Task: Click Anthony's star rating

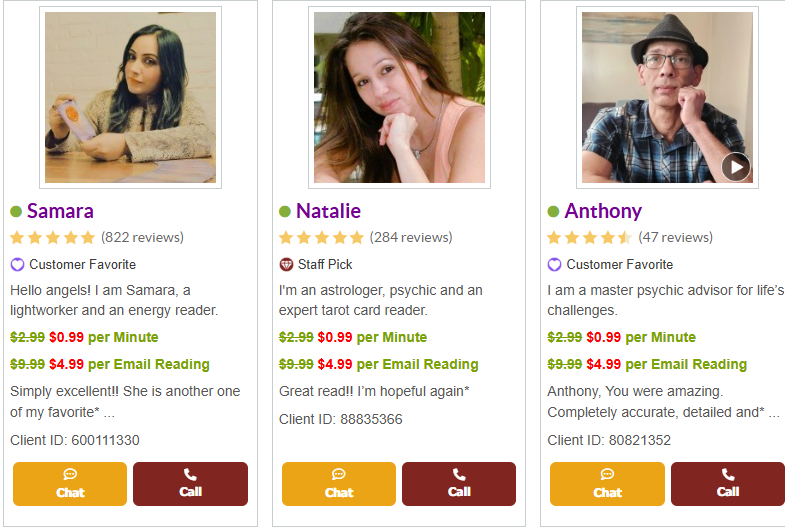Action: (589, 238)
